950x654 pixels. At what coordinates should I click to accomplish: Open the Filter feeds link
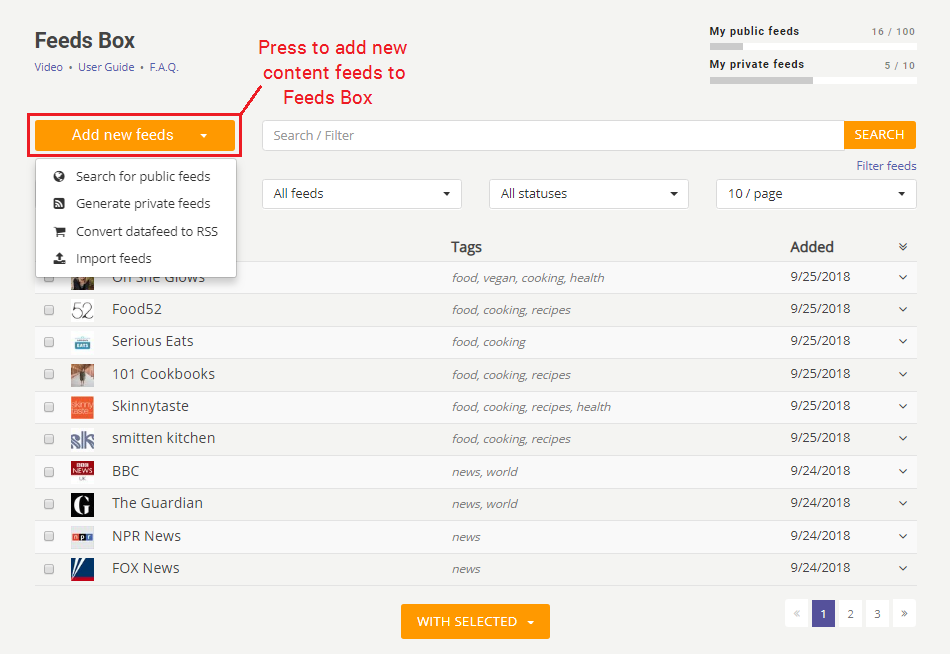point(886,165)
